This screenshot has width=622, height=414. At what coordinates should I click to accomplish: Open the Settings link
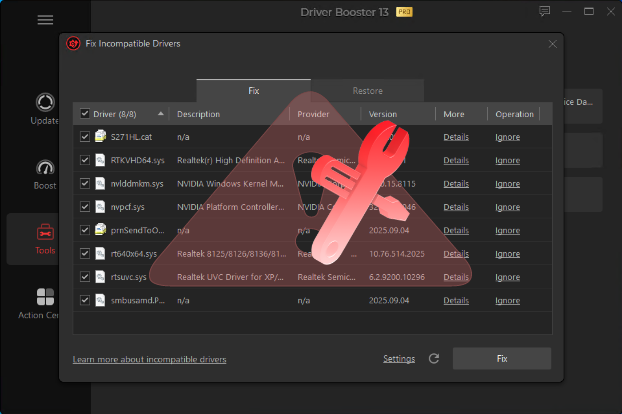point(399,359)
